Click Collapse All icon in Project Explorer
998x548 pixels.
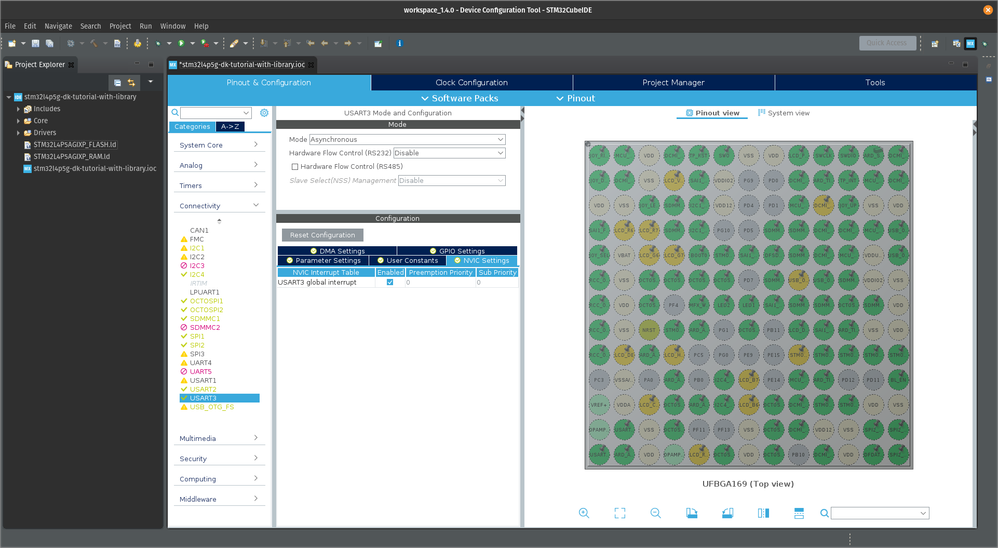click(x=117, y=82)
